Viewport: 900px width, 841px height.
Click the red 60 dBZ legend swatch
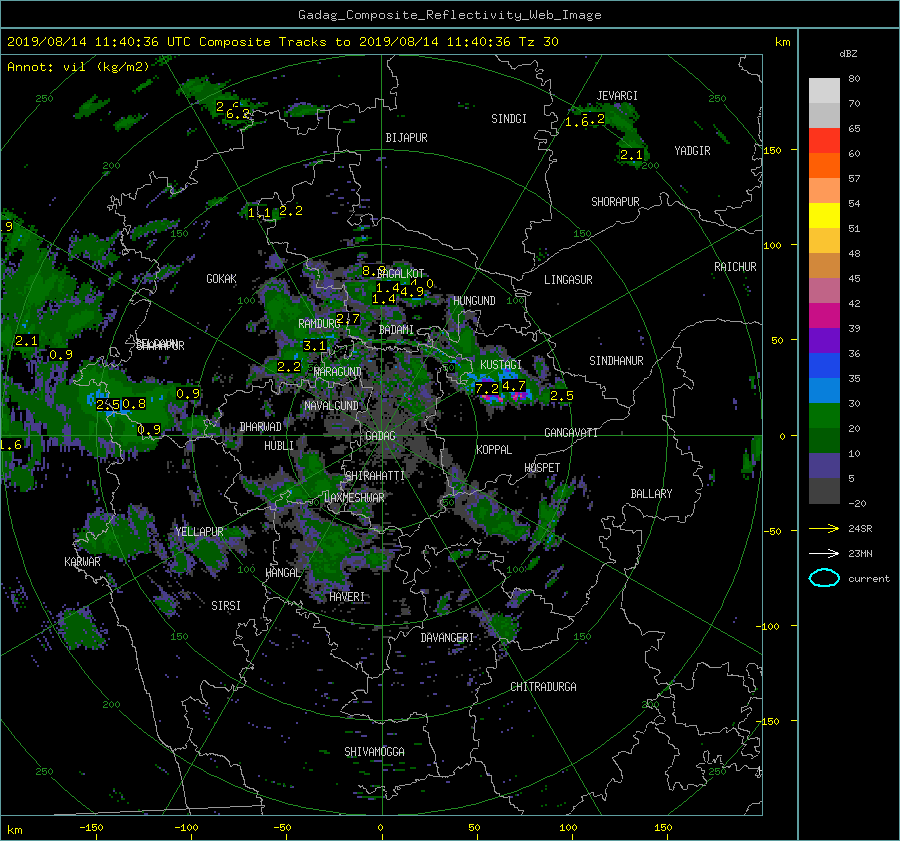tap(824, 140)
